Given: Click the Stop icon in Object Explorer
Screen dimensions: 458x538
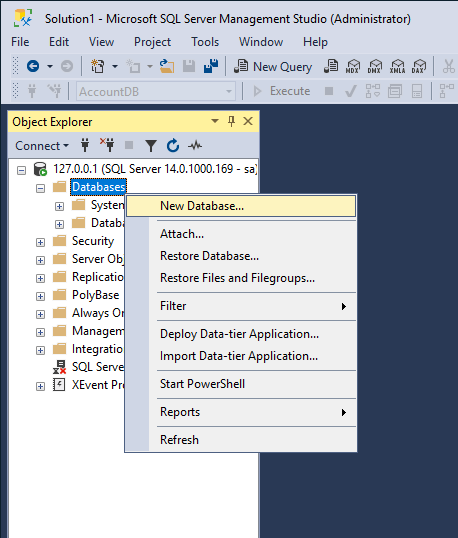Looking at the screenshot, I should pyautogui.click(x=129, y=145).
